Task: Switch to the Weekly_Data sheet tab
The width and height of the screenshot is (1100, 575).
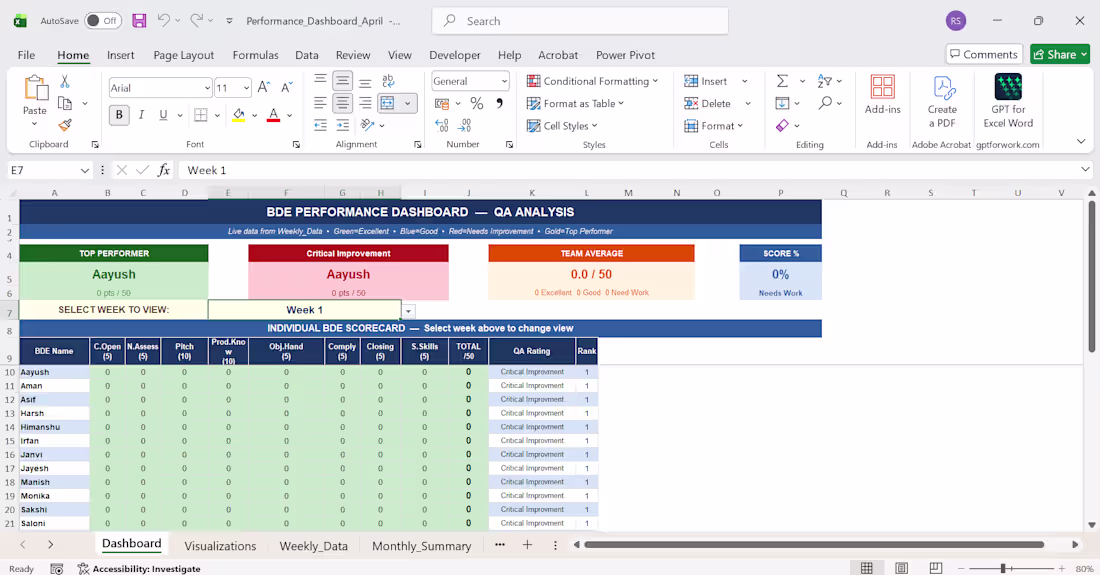Action: click(314, 546)
